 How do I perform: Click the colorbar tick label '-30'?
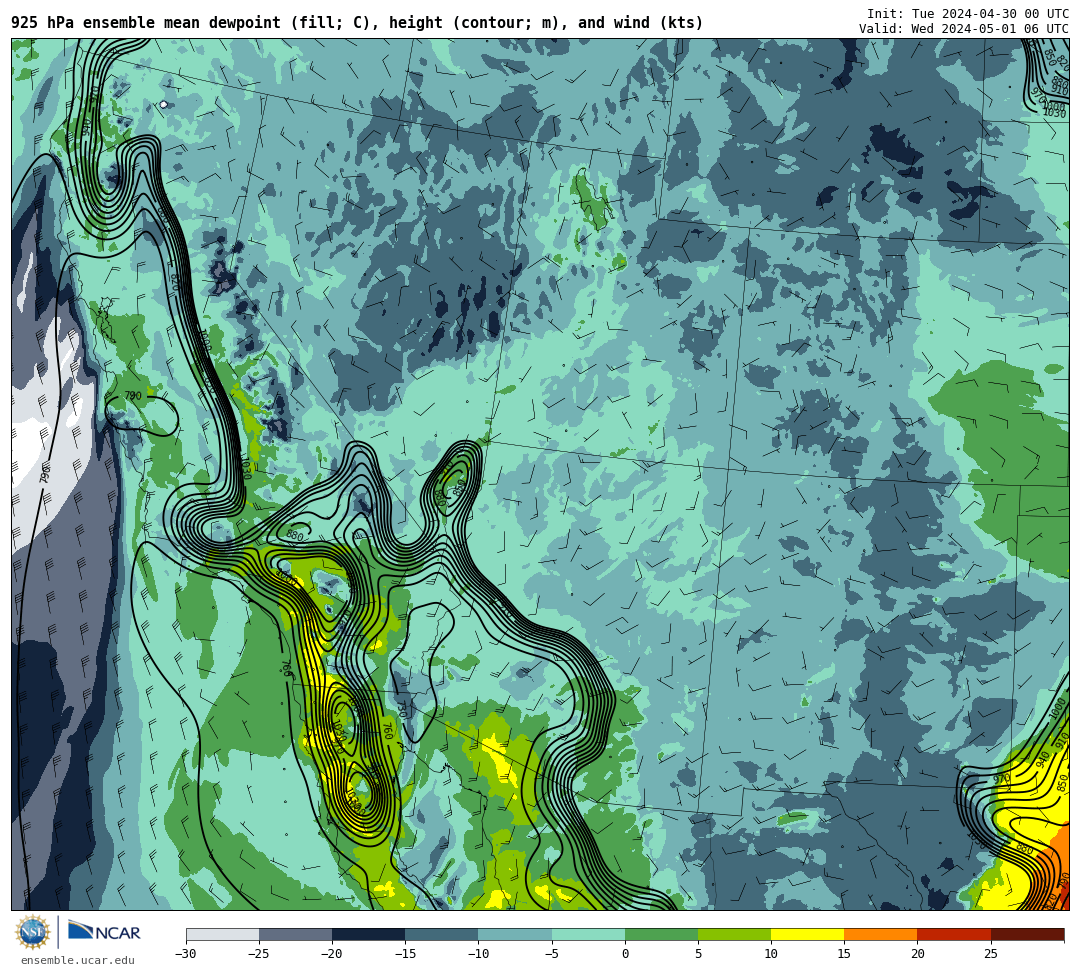coord(186,954)
